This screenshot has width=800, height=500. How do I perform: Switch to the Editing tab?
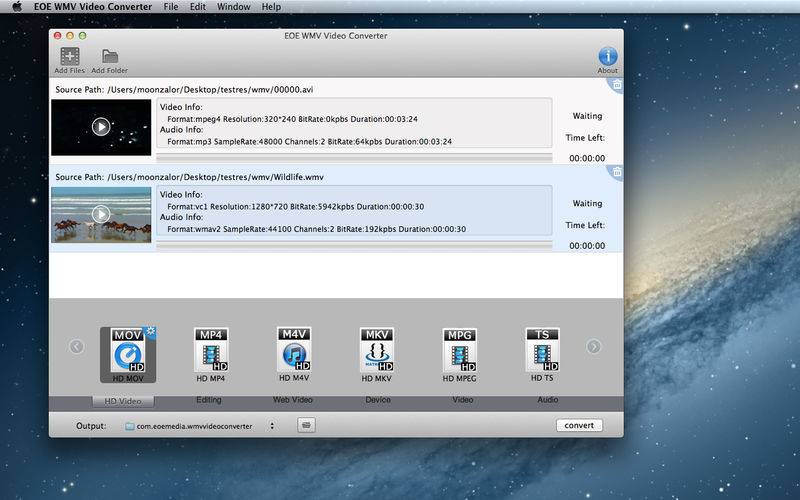[x=209, y=399]
